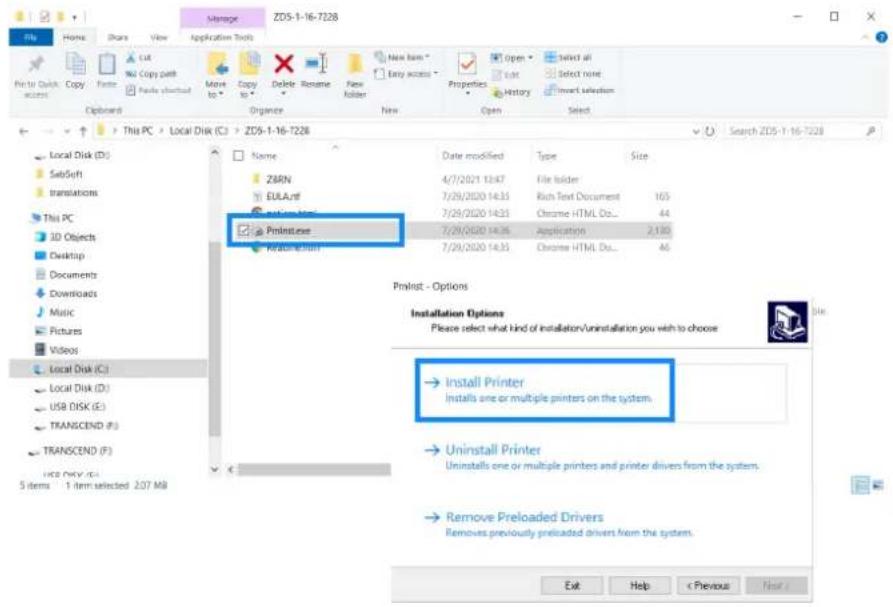Viewport: 893px width, 607px height.
Task: Click the Refresh button by address bar
Action: point(710,131)
